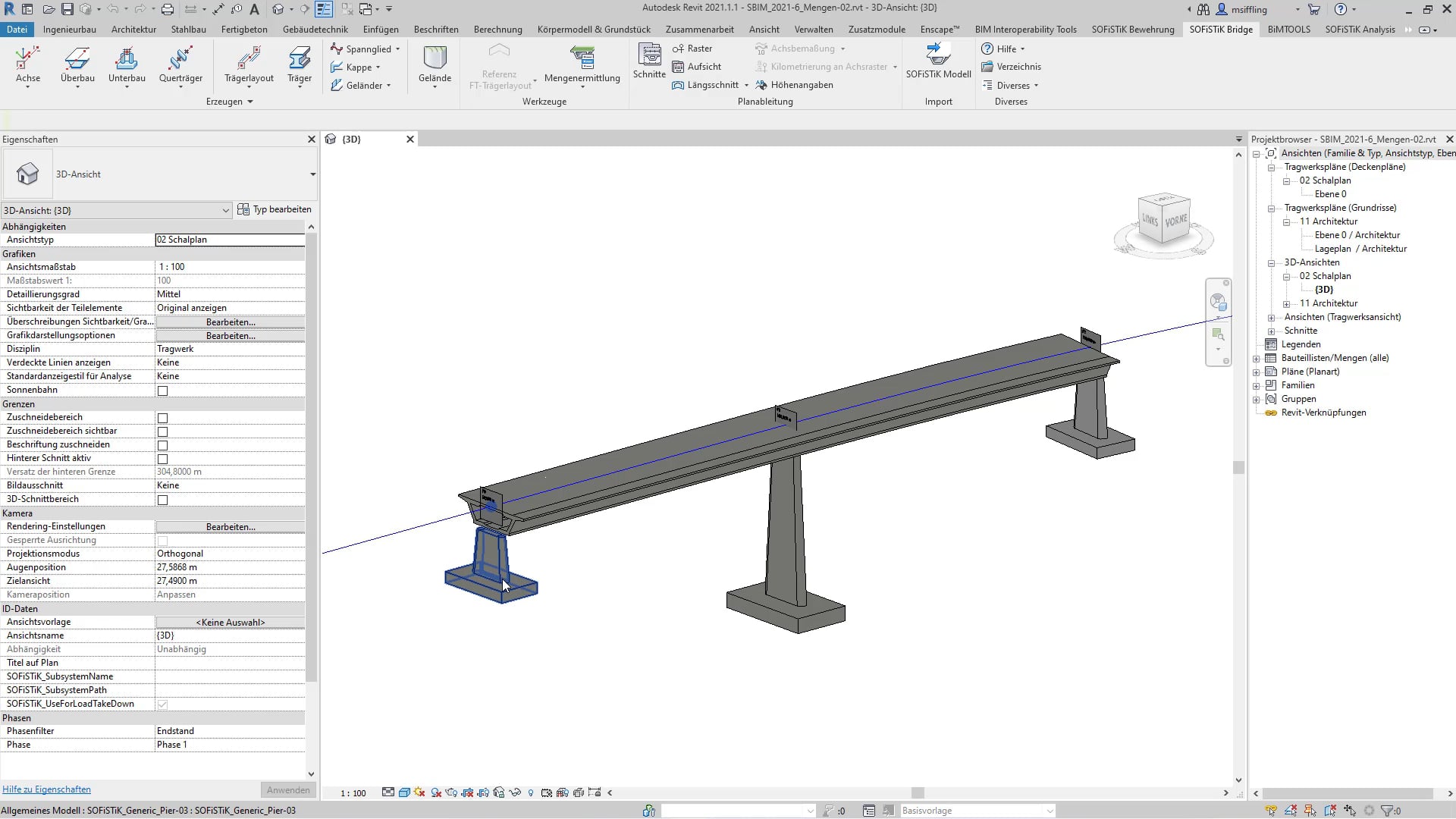
Task: Toggle Zuschneidebereich sichtbar checkbox
Action: (162, 431)
